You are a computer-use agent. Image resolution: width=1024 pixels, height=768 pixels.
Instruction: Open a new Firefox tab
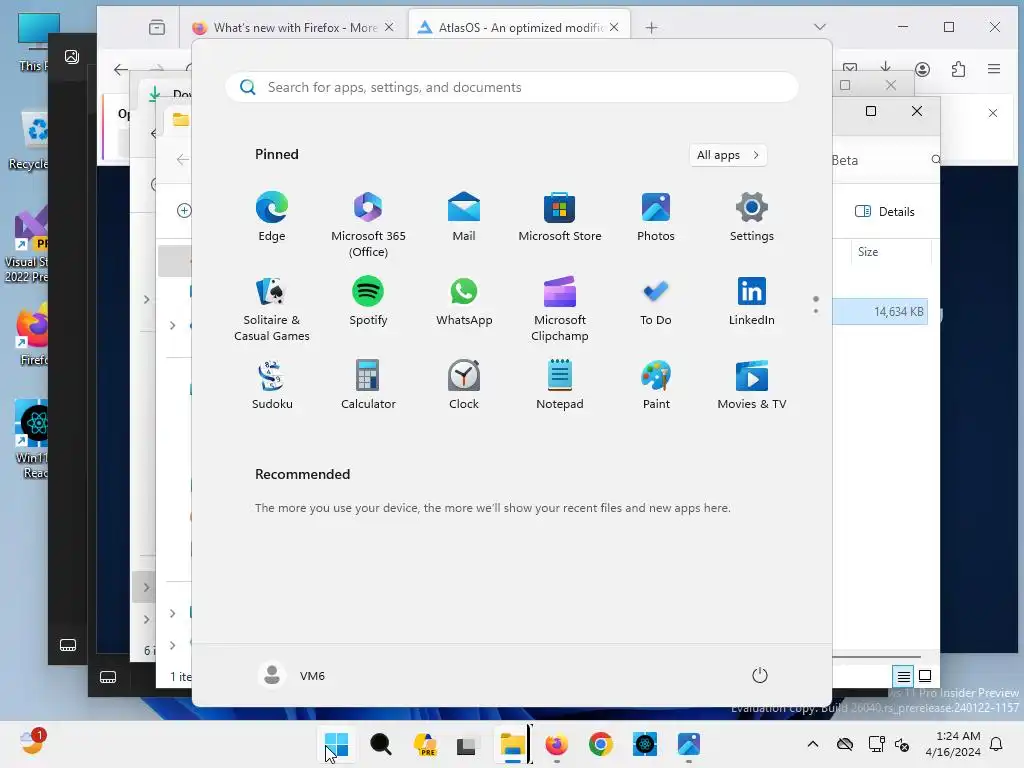coord(651,27)
